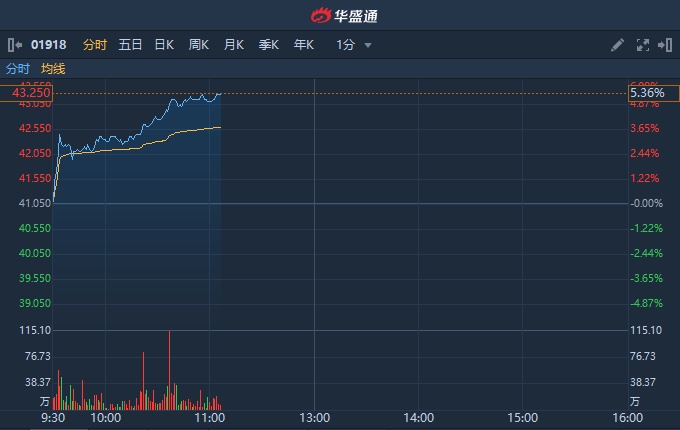Open the pencil drawing tool
Viewport: 680px width, 430px height.
point(617,45)
